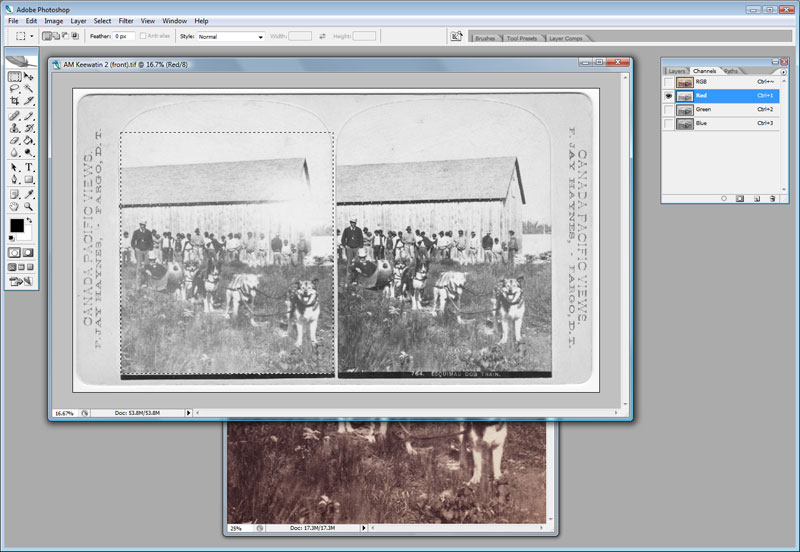Select the Zoom magnifier tool

(x=29, y=206)
